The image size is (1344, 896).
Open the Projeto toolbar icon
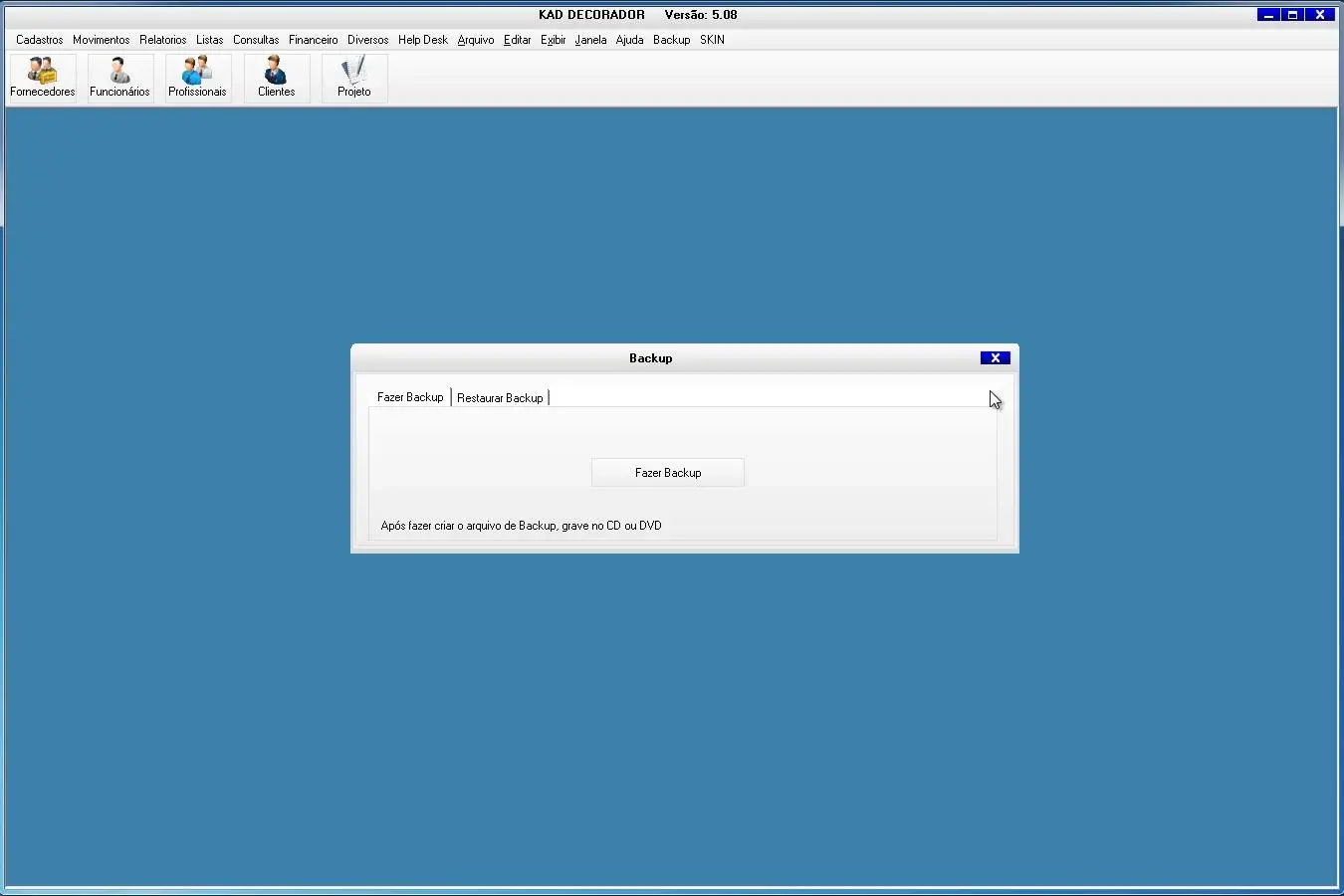tap(353, 78)
